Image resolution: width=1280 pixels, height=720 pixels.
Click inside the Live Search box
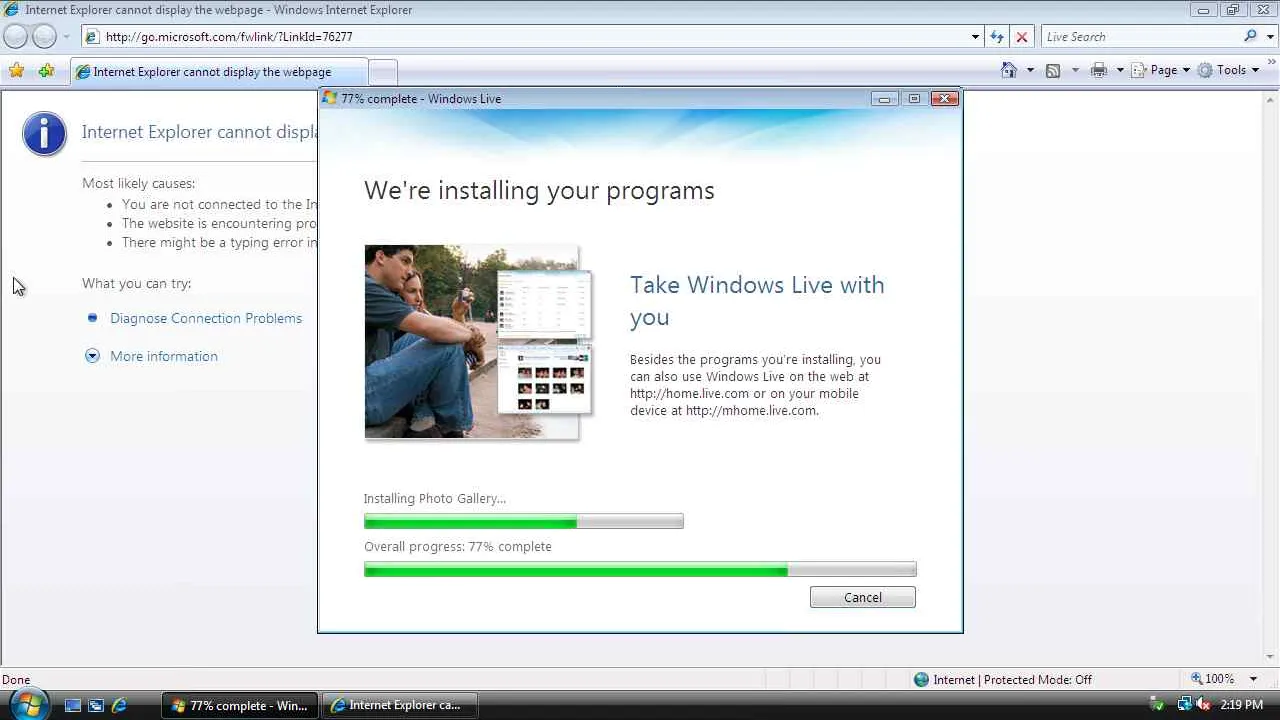[x=1139, y=37]
